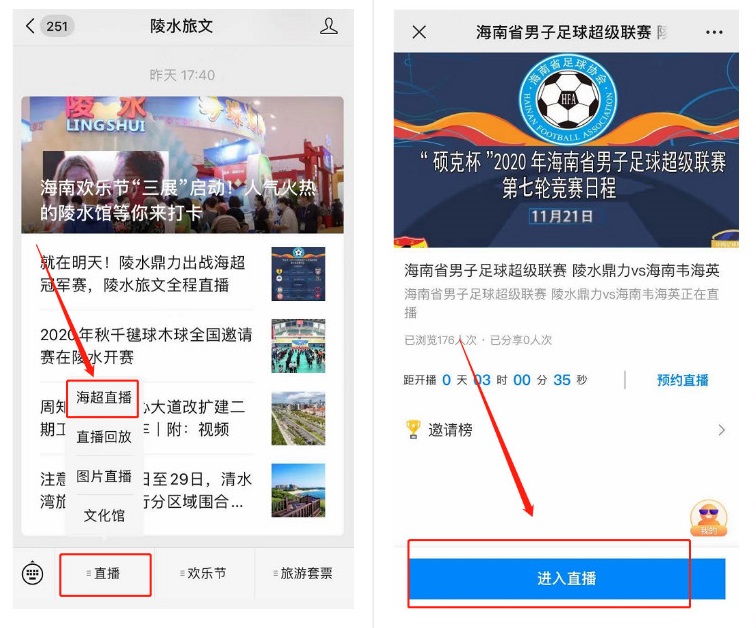Viewport: 756px width, 628px height.
Task: Close the live page with X icon
Action: (x=419, y=32)
